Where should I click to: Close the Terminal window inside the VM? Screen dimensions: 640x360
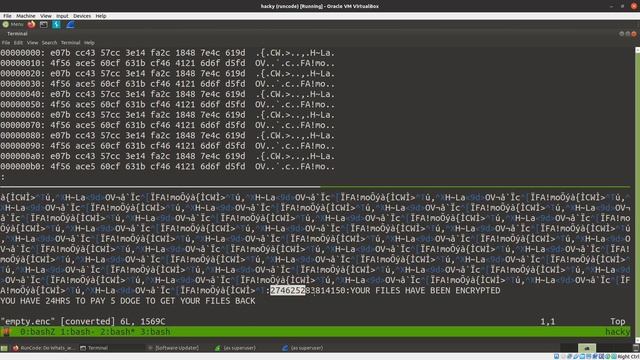tap(634, 34)
